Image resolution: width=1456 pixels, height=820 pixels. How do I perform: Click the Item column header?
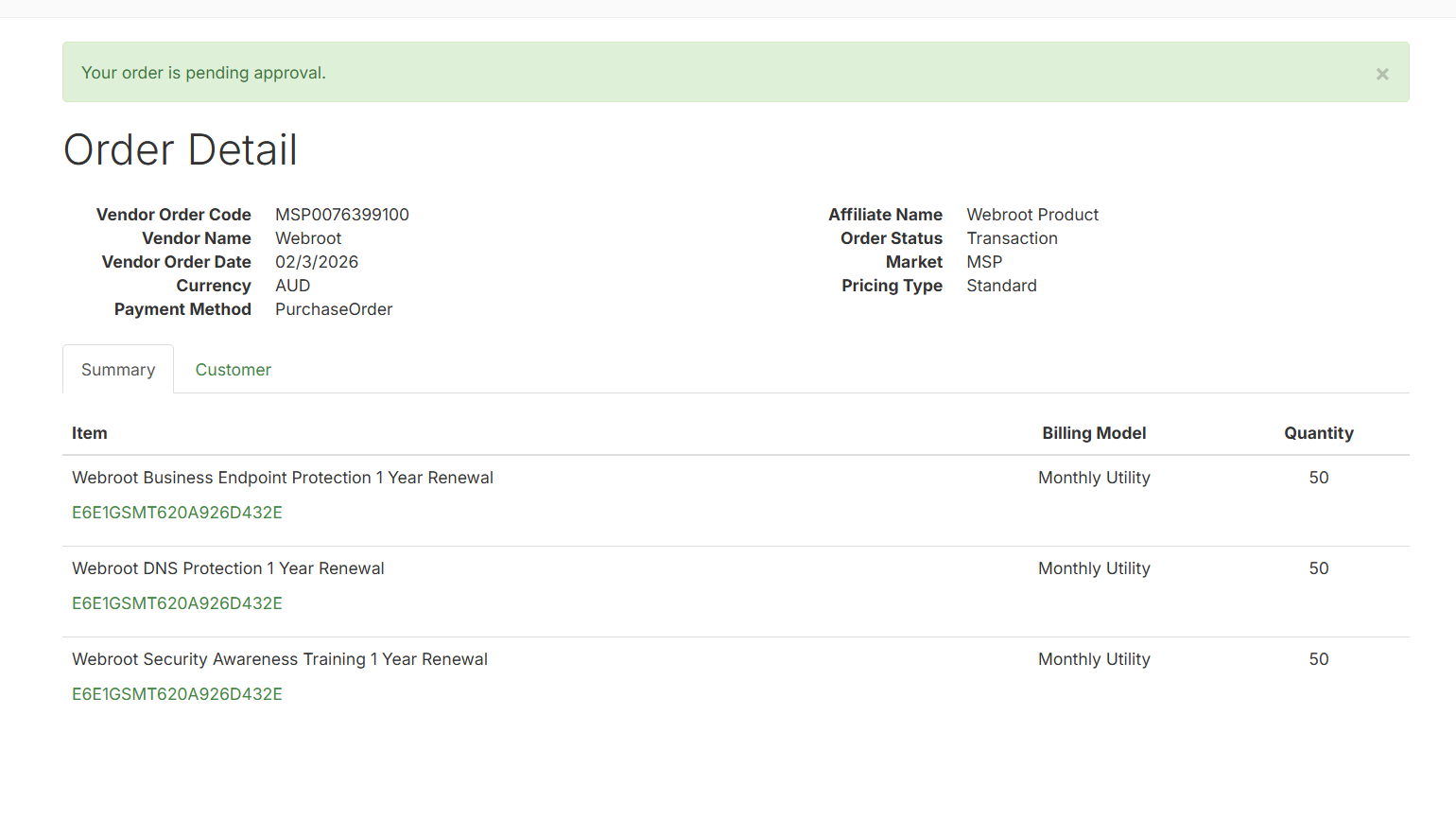[x=90, y=433]
